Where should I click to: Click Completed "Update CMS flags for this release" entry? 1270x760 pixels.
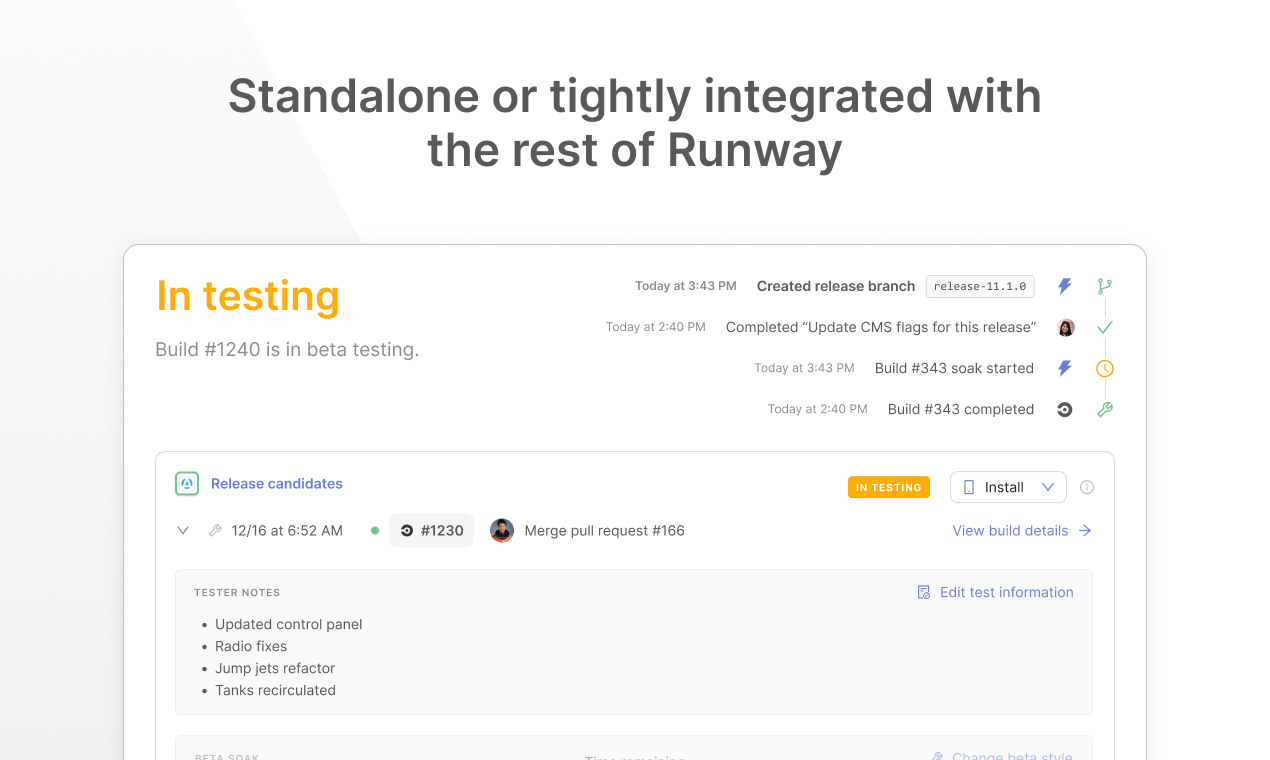tap(881, 327)
